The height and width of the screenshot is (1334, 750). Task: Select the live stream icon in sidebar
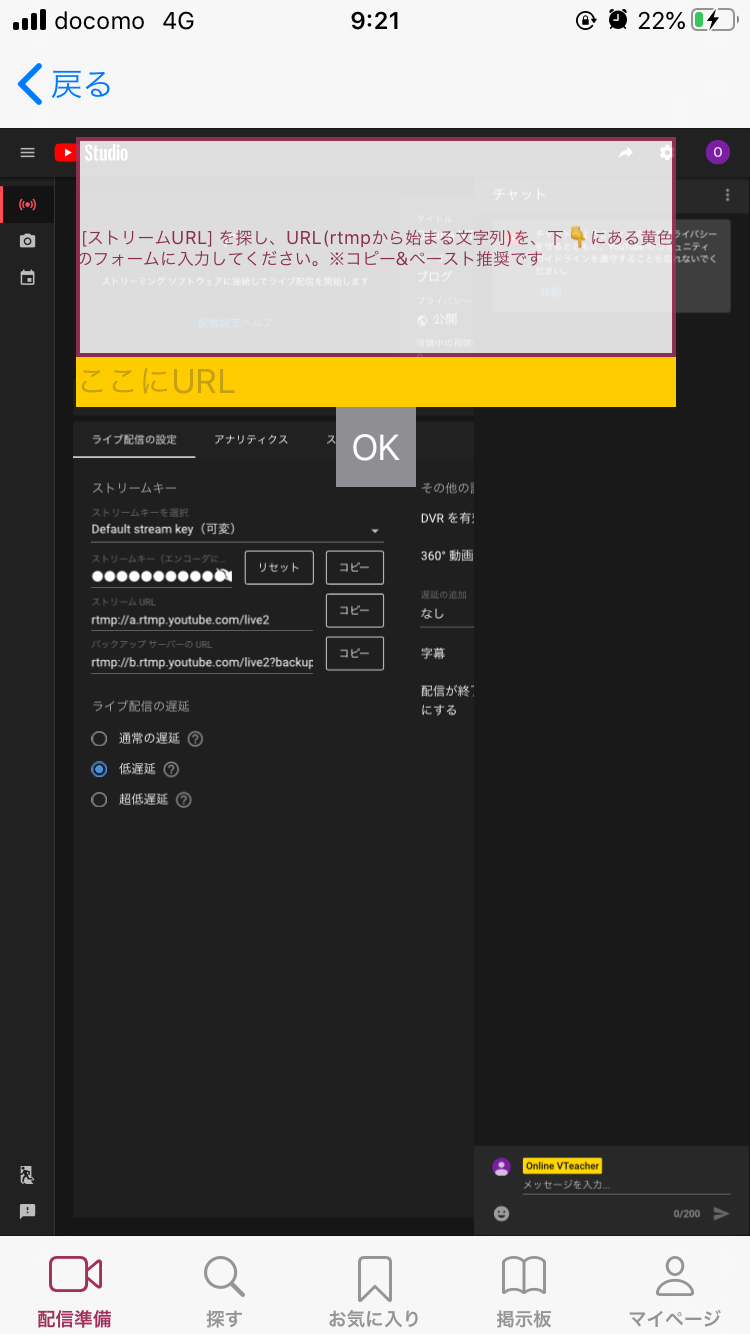pos(28,205)
